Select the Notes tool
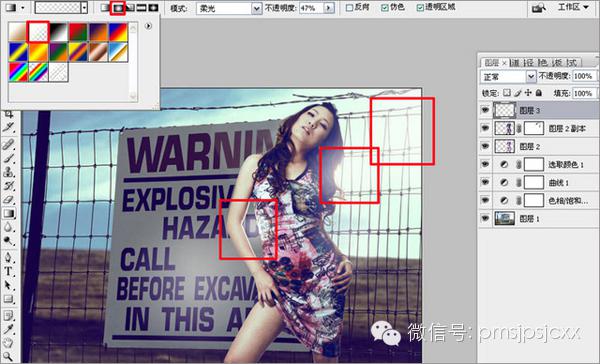The width and height of the screenshot is (600, 364). 8,315
